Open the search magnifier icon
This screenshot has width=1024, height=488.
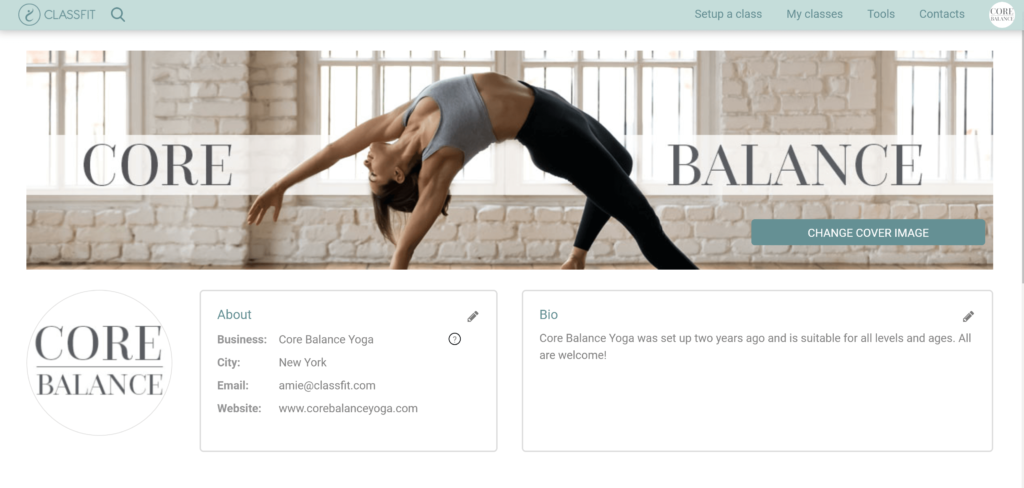[x=118, y=14]
